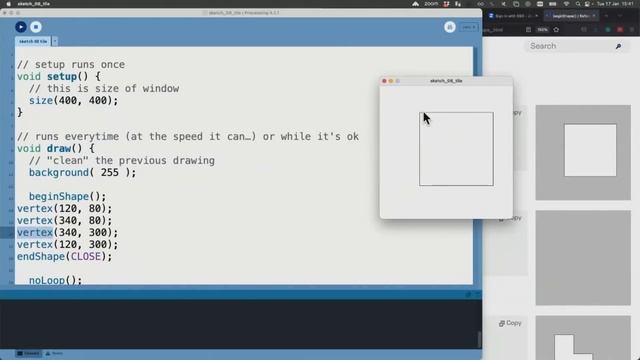Click the bottom Copy button in browser
Image resolution: width=640 pixels, height=360 pixels.
point(510,323)
